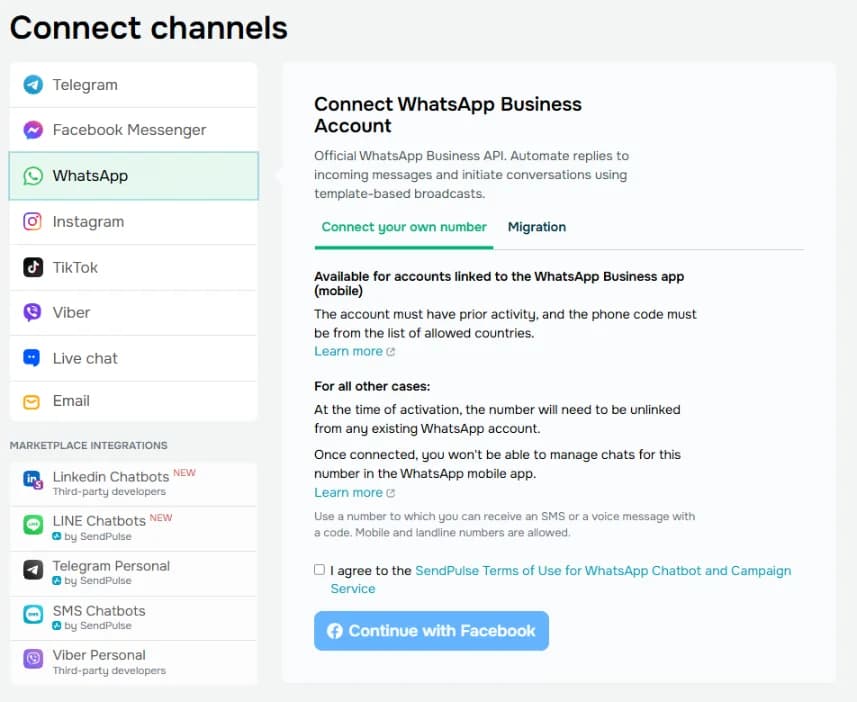This screenshot has width=857, height=702.
Task: Open Learn more link under other cases
Action: [x=354, y=493]
